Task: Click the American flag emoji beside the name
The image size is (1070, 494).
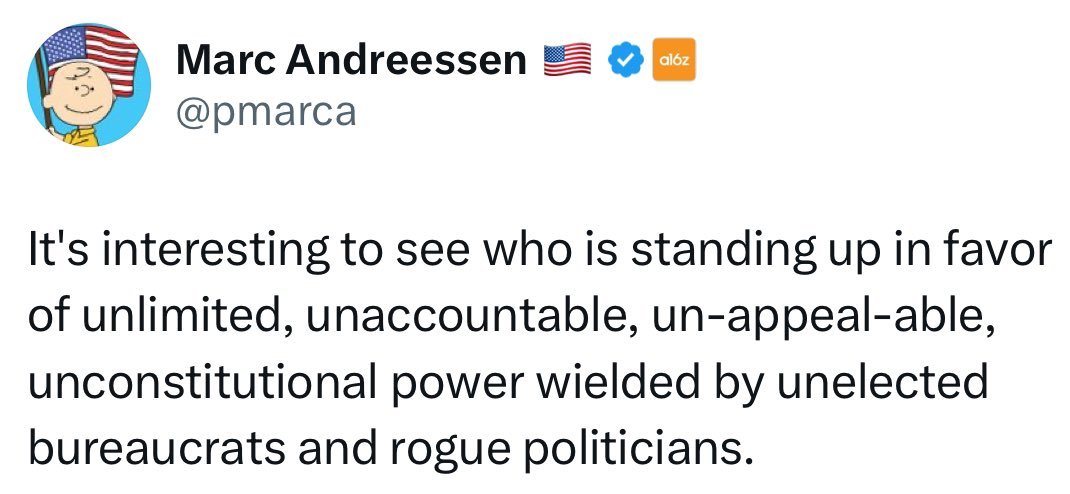Action: (567, 59)
